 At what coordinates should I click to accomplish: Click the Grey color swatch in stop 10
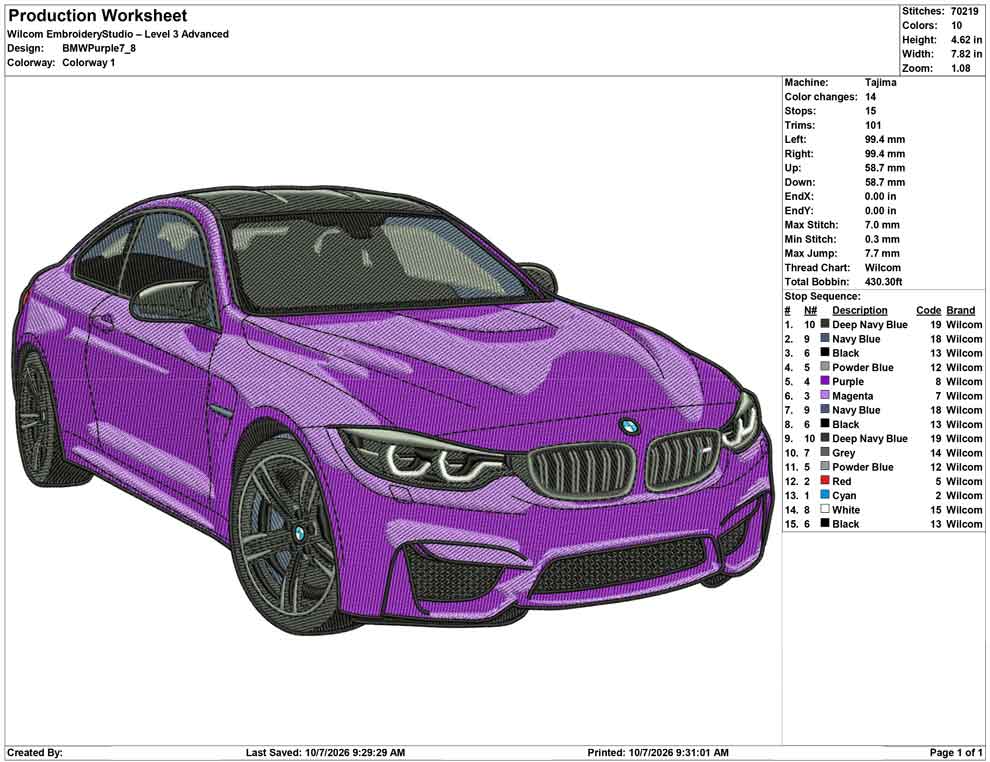click(825, 452)
